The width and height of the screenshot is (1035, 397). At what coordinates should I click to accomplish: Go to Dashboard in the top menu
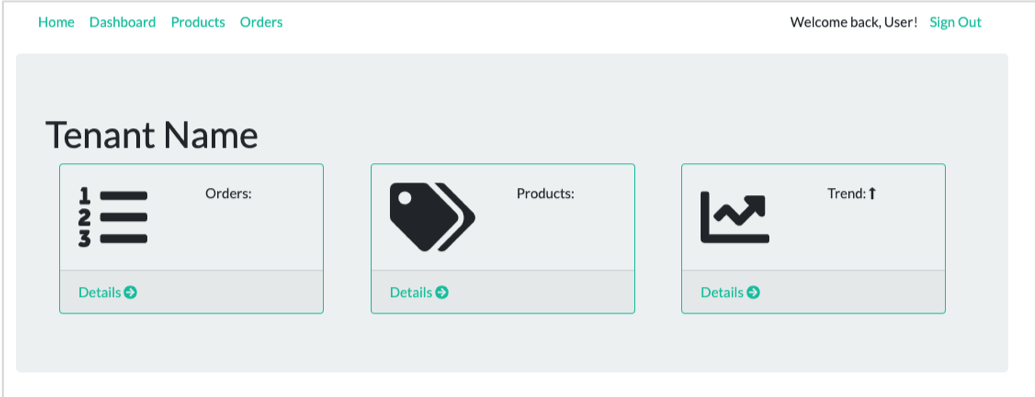coord(123,22)
